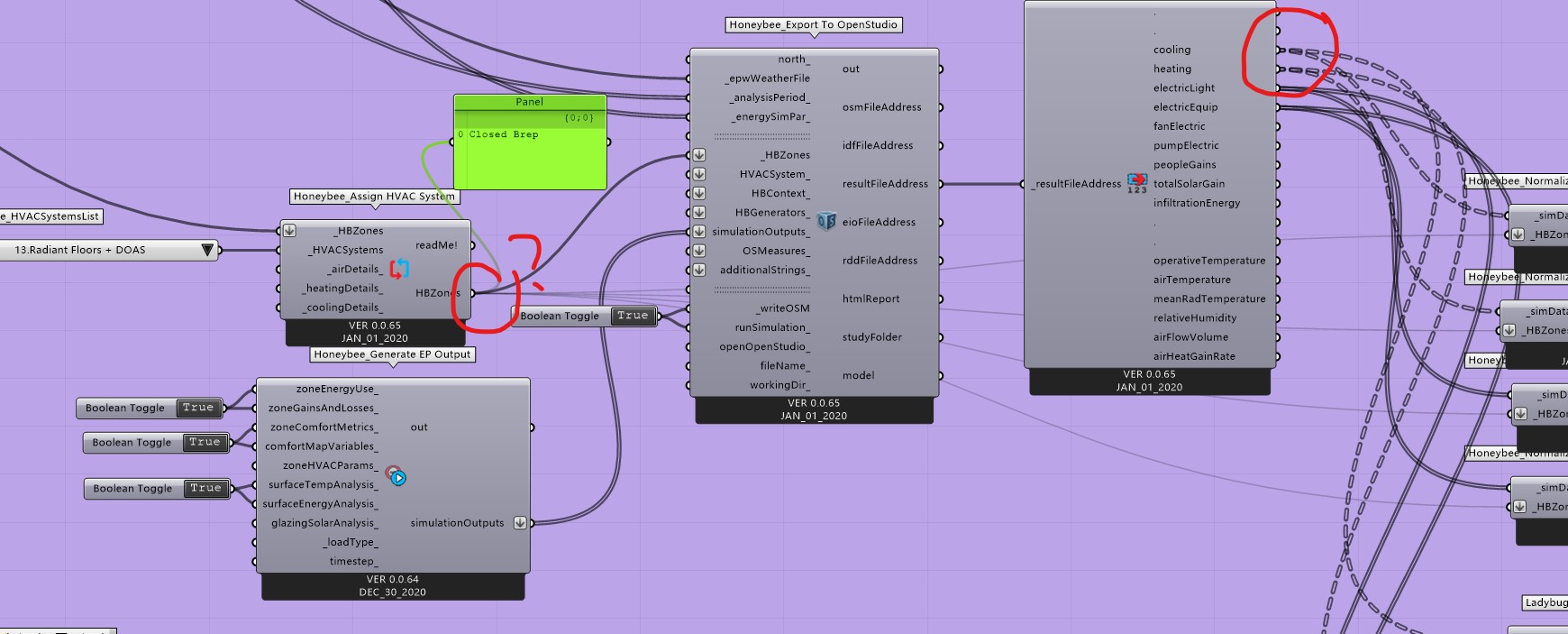This screenshot has width=1568, height=634.
Task: Click the _writeOSM input parameter
Action: tap(783, 308)
